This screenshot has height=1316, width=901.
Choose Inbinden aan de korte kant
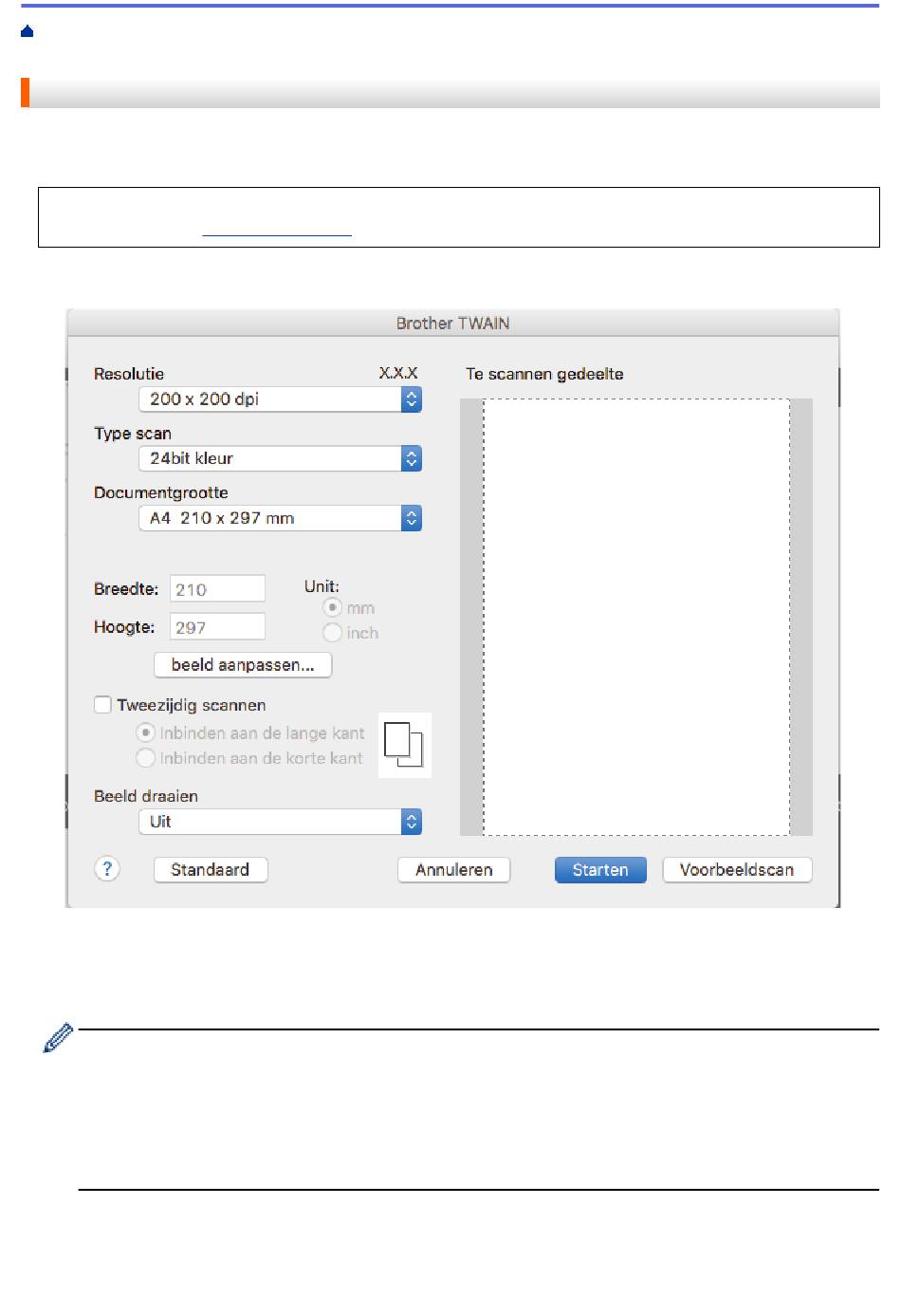click(145, 758)
